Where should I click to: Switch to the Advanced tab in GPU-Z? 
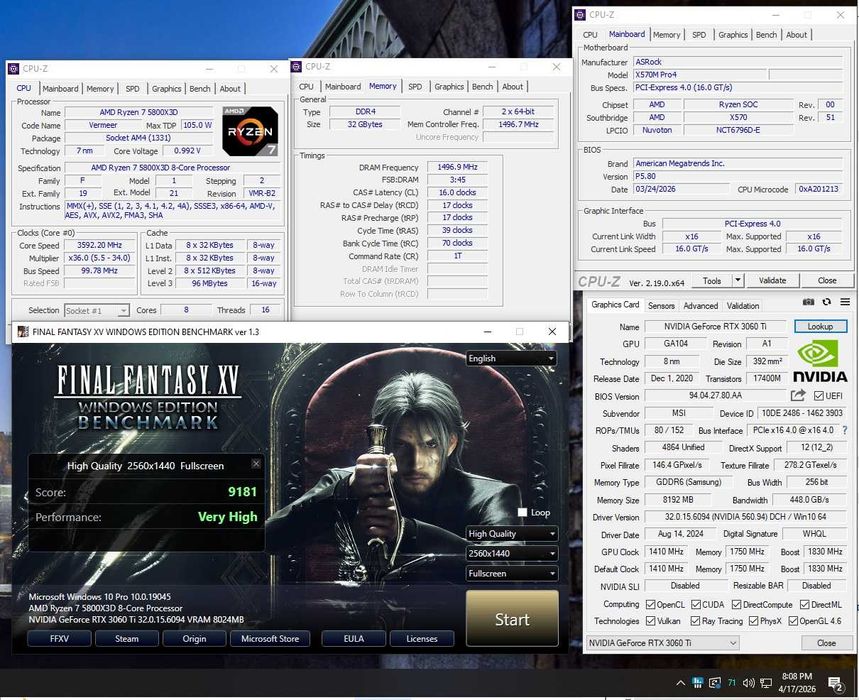point(700,306)
